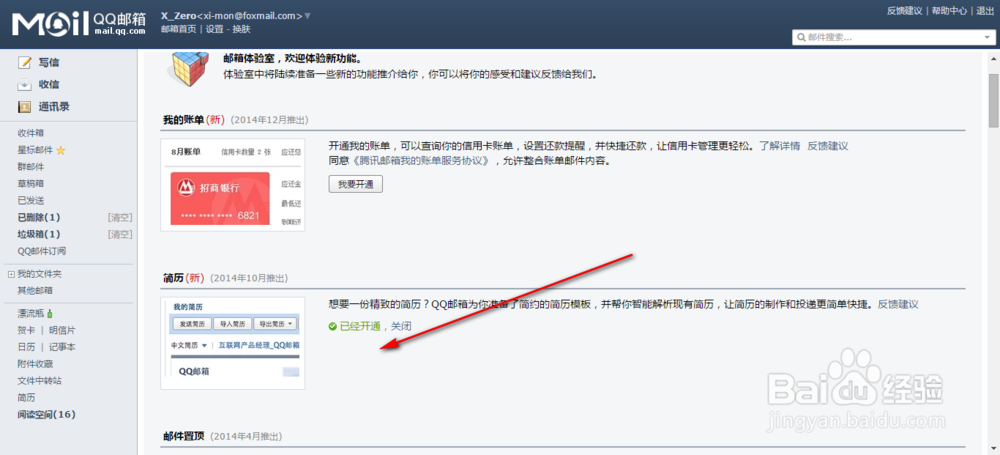Screen dimensions: 1000x455
Task: Open the 已删除(1) folder
Action: (39, 218)
